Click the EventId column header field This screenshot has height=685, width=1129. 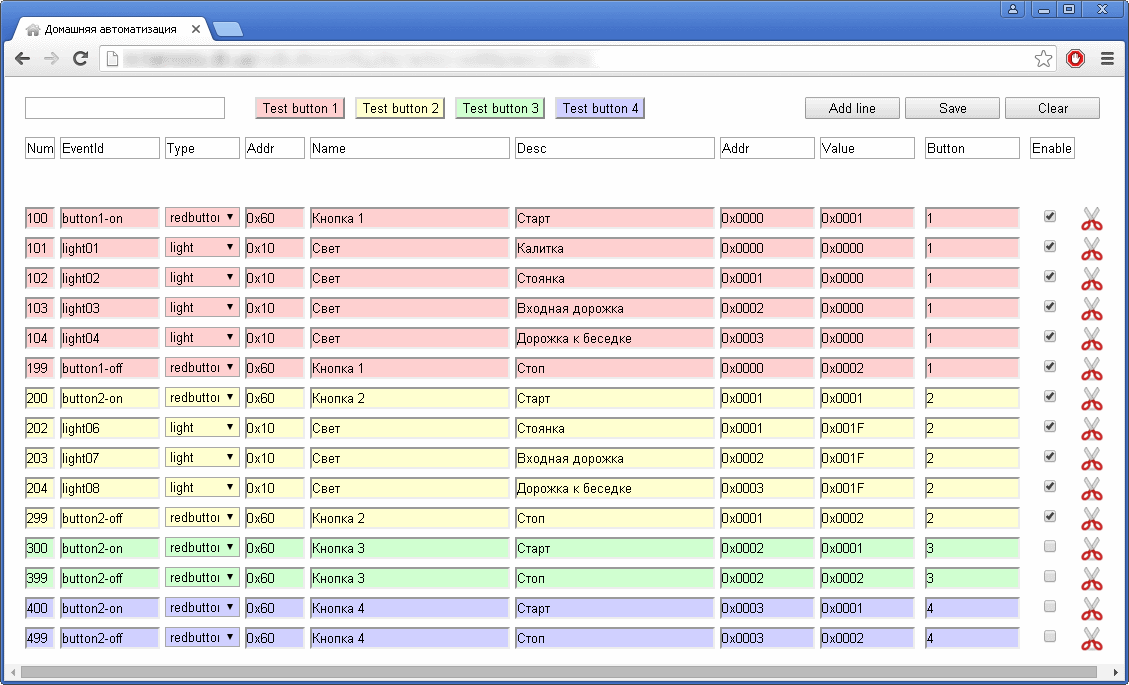coord(109,148)
